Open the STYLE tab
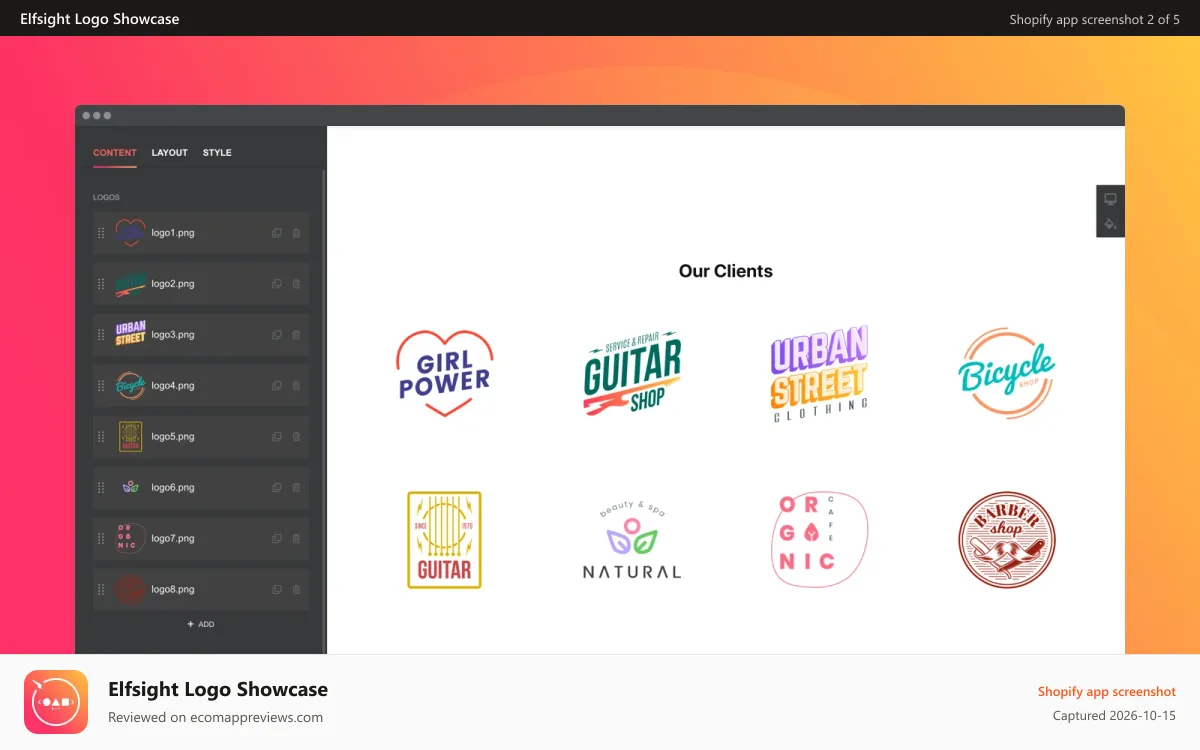This screenshot has height=750, width=1200. coord(217,153)
